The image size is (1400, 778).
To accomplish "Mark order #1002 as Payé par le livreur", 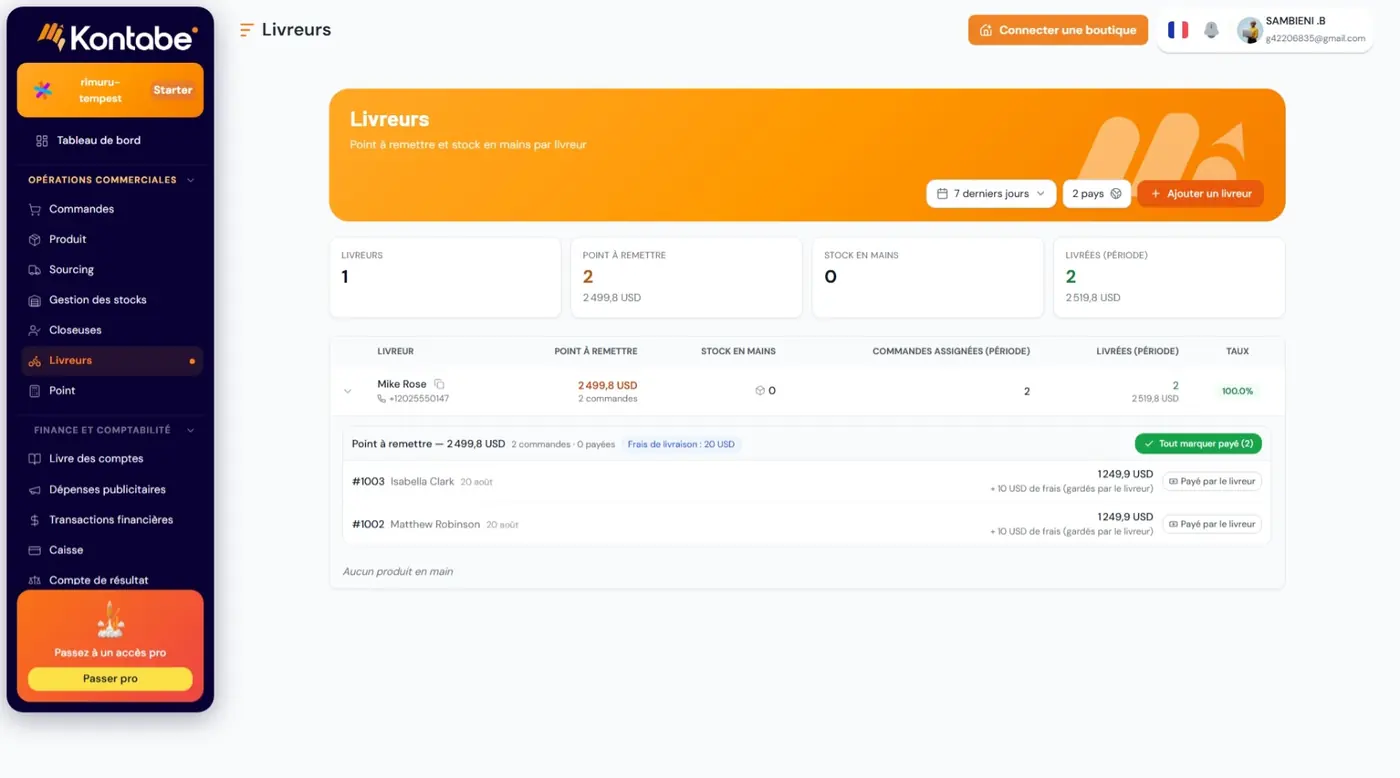I will pyautogui.click(x=1212, y=524).
